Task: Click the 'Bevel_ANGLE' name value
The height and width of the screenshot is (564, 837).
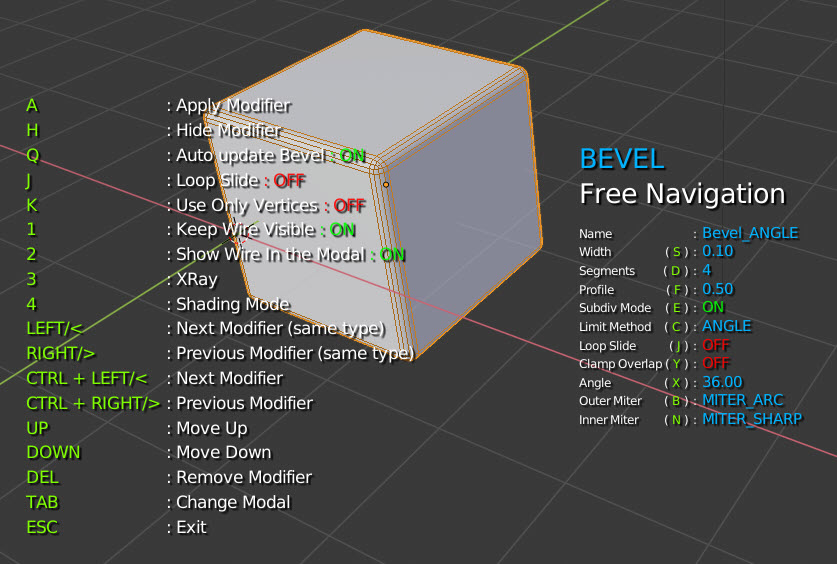Action: (750, 233)
